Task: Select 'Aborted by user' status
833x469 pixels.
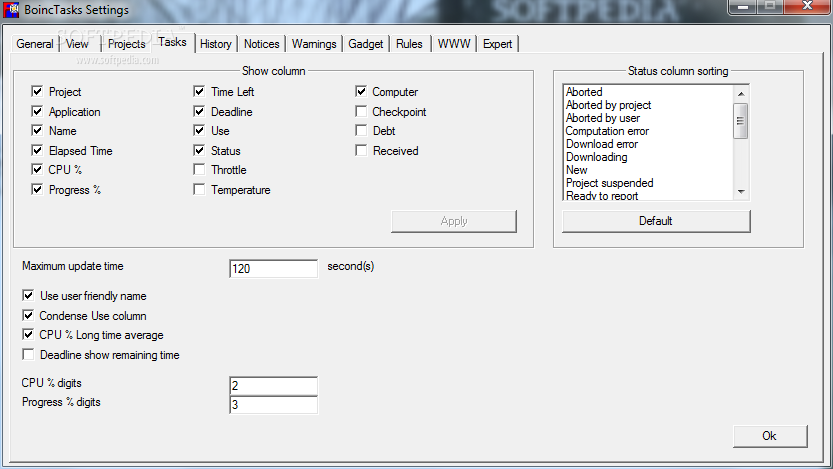Action: point(602,118)
